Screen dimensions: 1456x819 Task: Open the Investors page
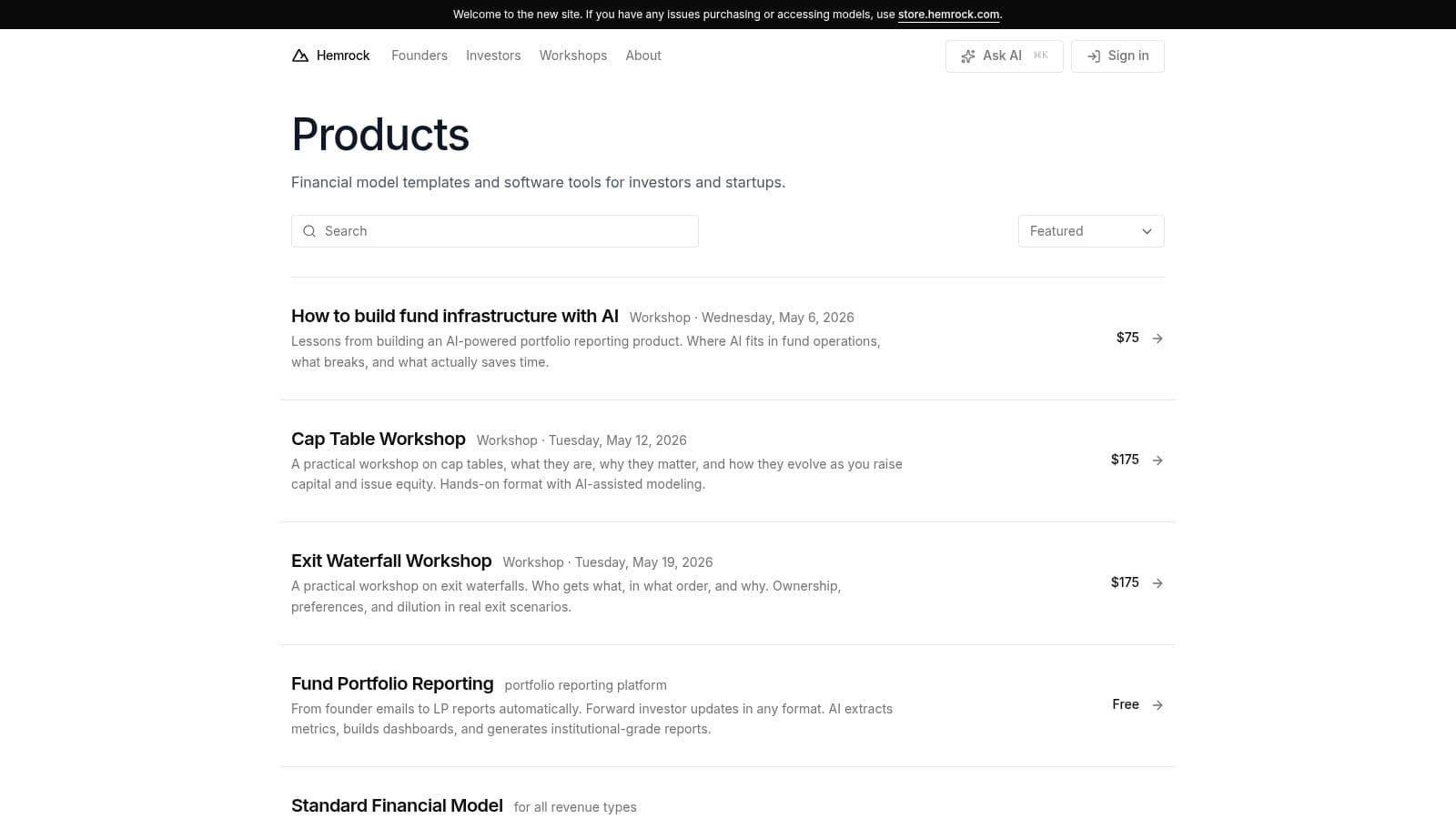(x=493, y=56)
